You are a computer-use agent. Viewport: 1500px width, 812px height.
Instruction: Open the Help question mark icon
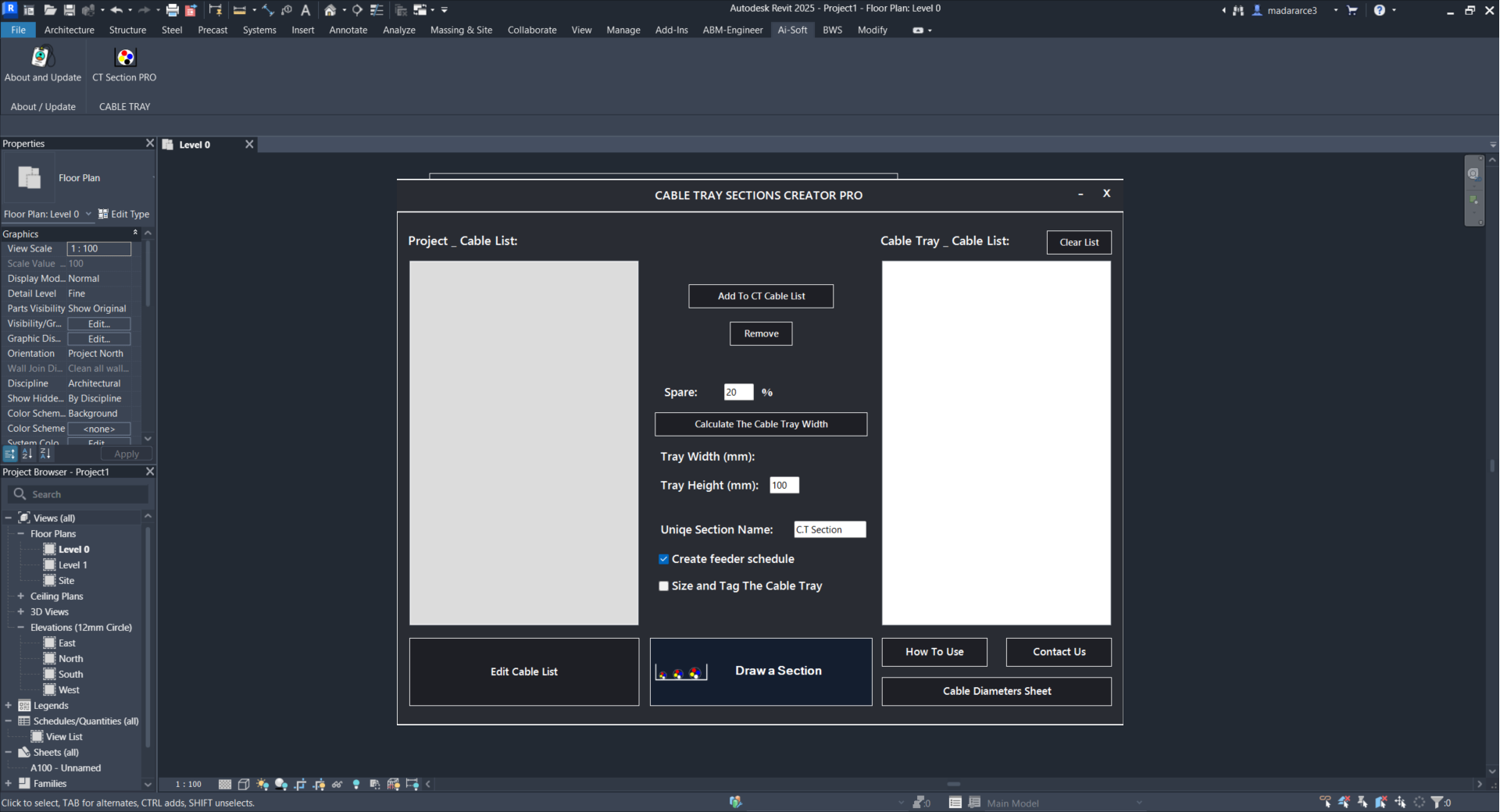coord(1380,10)
